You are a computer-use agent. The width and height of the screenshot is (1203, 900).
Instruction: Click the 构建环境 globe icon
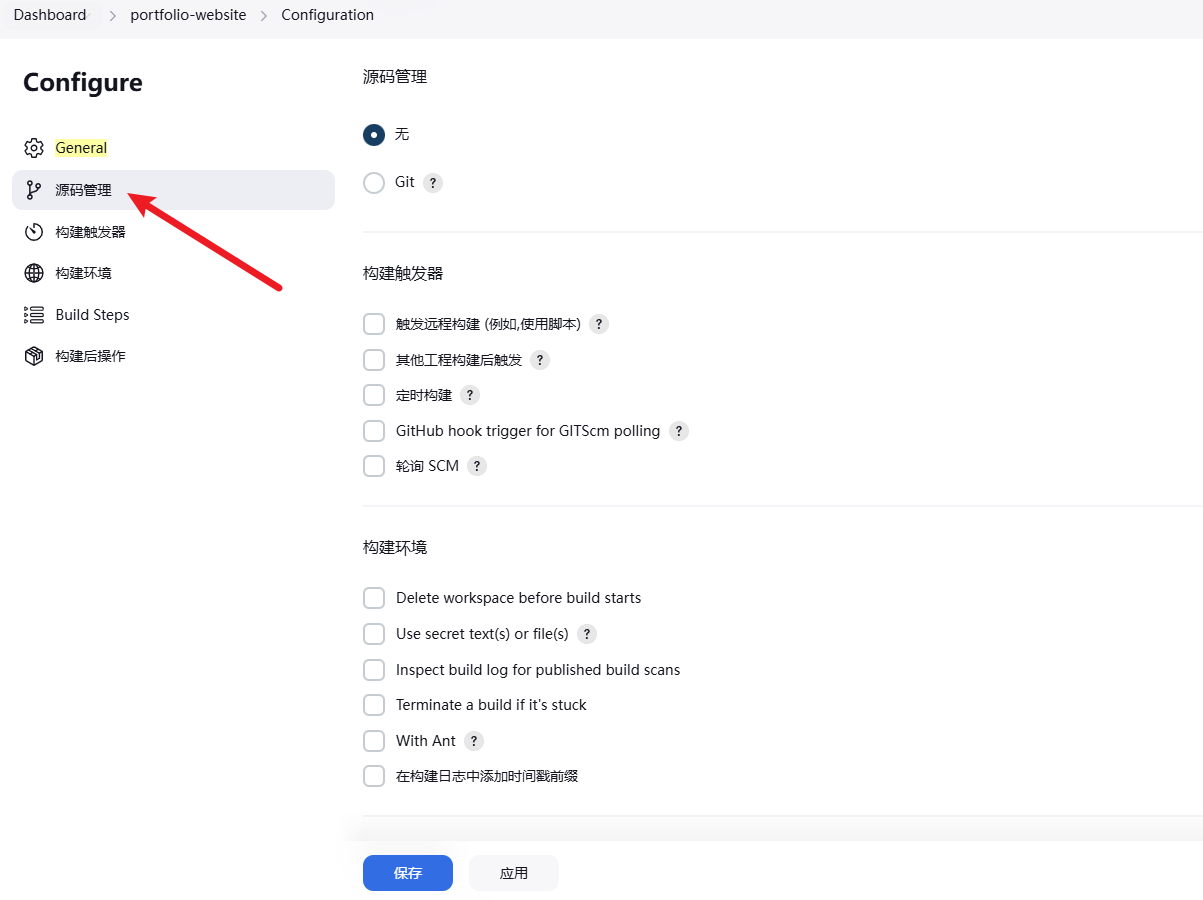point(34,273)
